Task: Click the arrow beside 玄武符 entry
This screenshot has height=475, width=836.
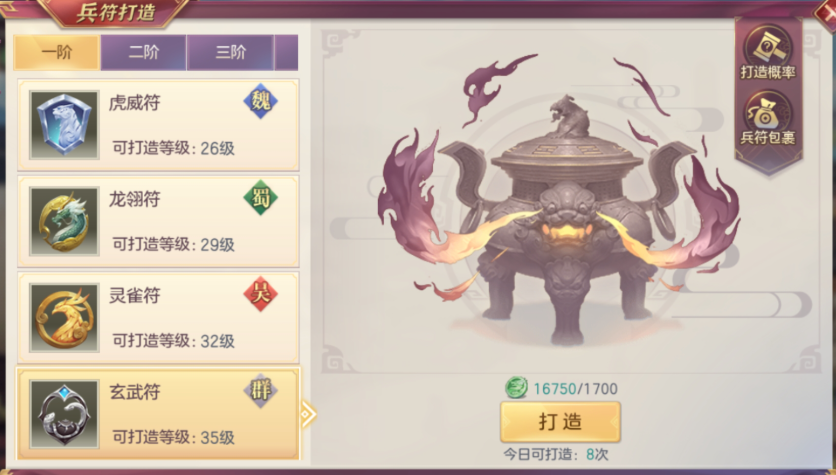Action: (308, 414)
